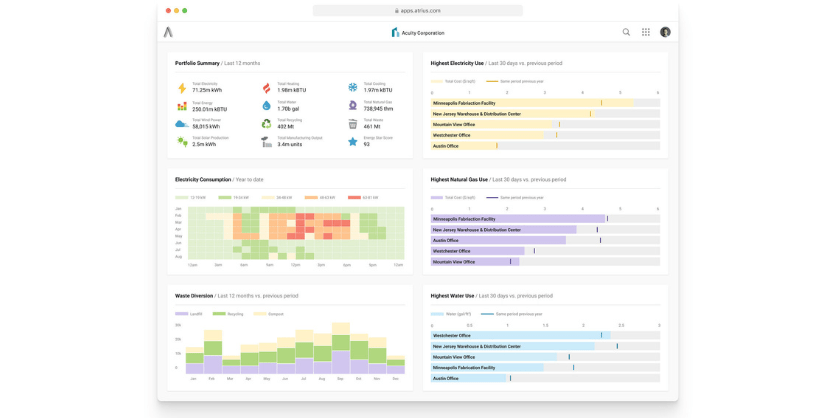Toggle the Landfill legend swatch
This screenshot has width=836, height=418.
tap(182, 314)
